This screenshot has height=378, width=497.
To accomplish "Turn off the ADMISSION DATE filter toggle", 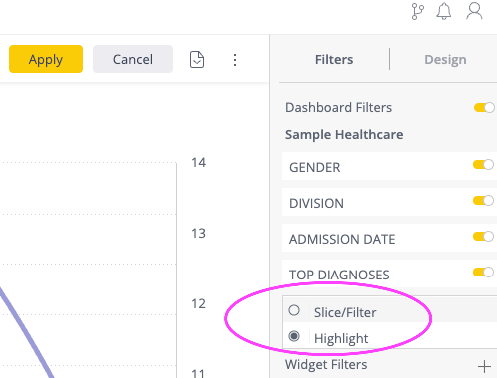I will (483, 237).
